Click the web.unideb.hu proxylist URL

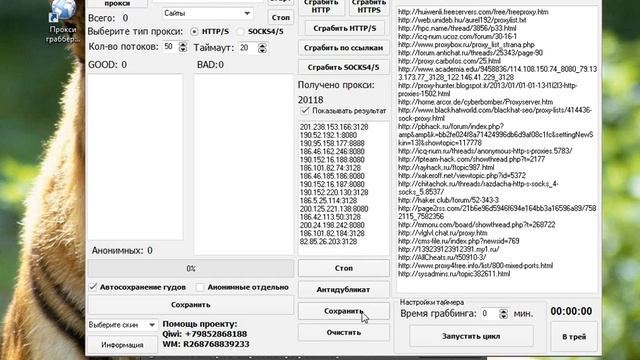coord(462,20)
